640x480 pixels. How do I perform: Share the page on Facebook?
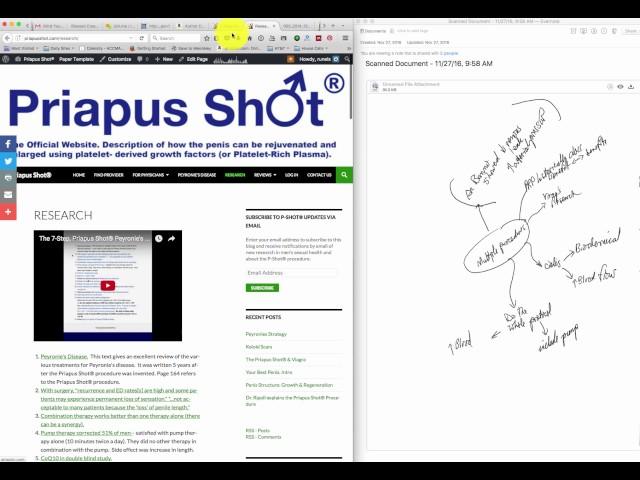coord(8,144)
